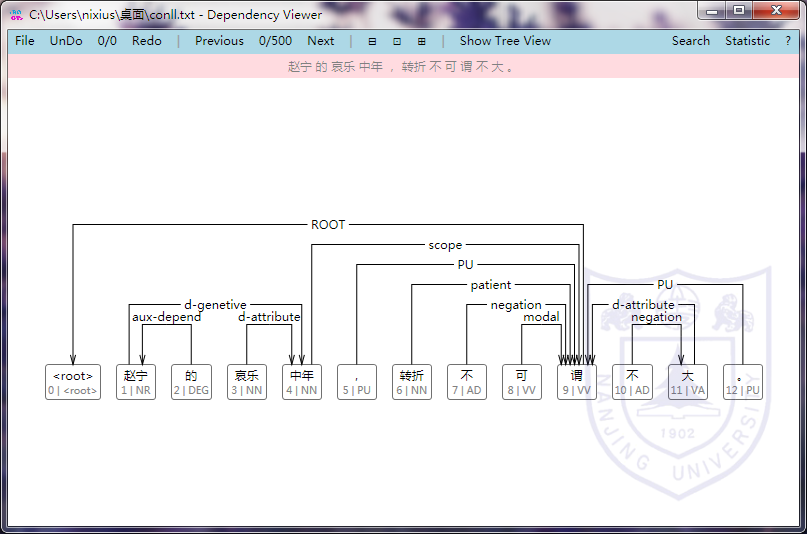Click the node 赵宁 labeled NR
This screenshot has width=807, height=534.
(135, 382)
